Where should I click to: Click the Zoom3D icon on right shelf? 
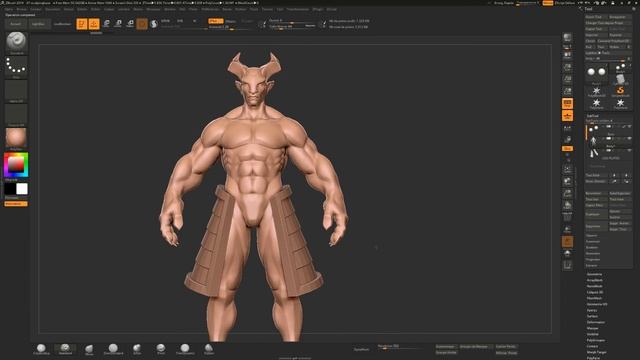point(567,193)
